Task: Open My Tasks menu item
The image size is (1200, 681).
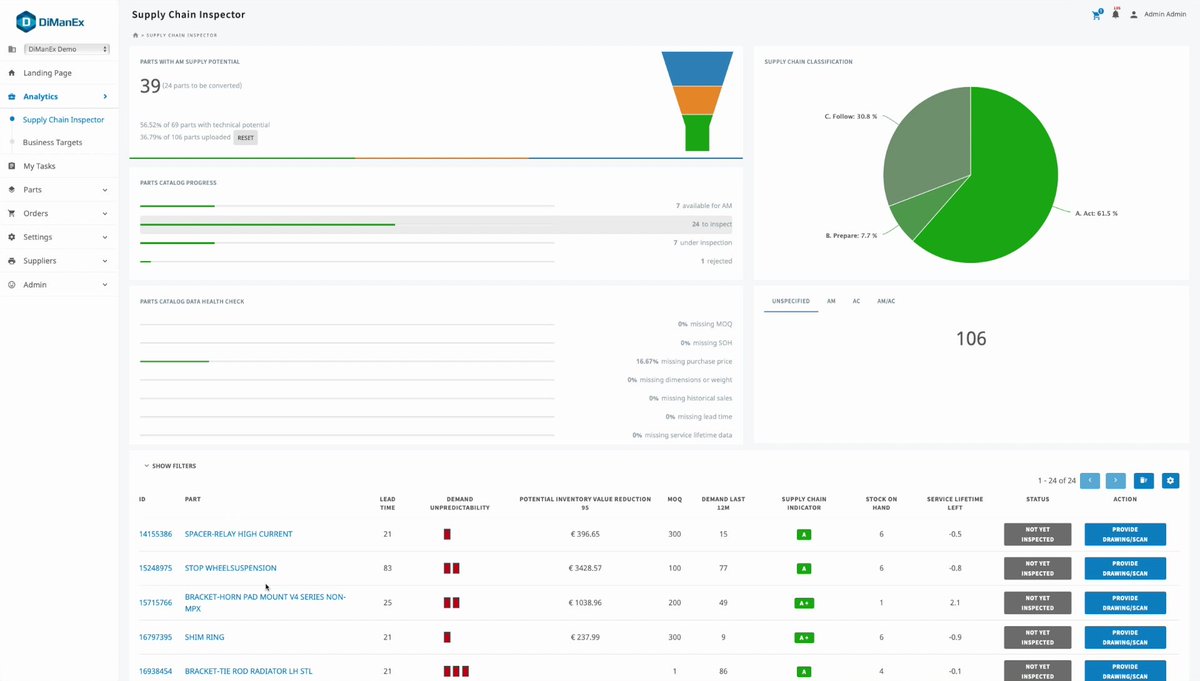Action: (40, 166)
